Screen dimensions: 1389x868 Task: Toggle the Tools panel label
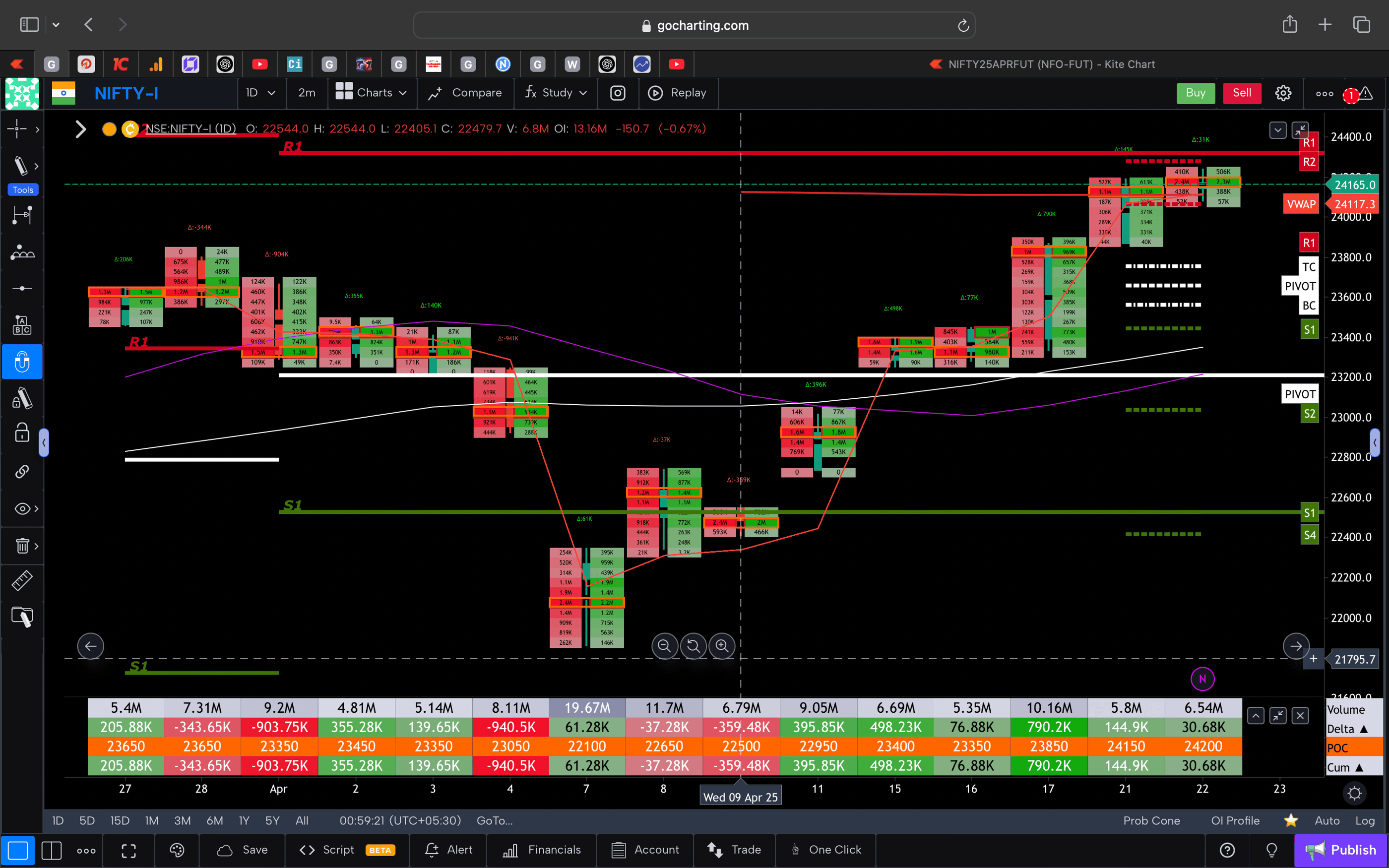[22, 189]
